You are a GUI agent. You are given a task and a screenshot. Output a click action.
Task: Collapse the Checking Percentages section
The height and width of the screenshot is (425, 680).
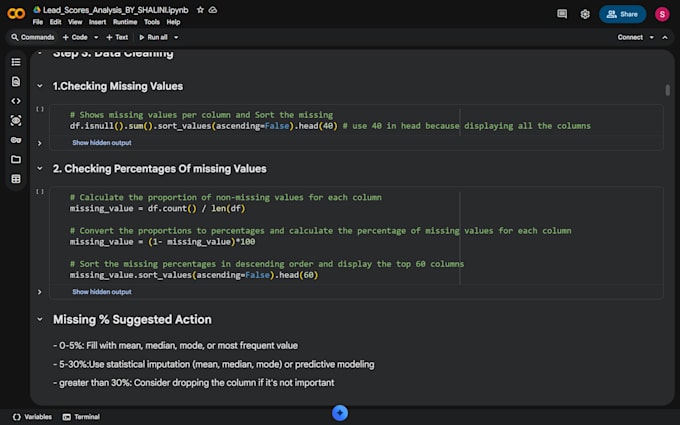tap(40, 168)
